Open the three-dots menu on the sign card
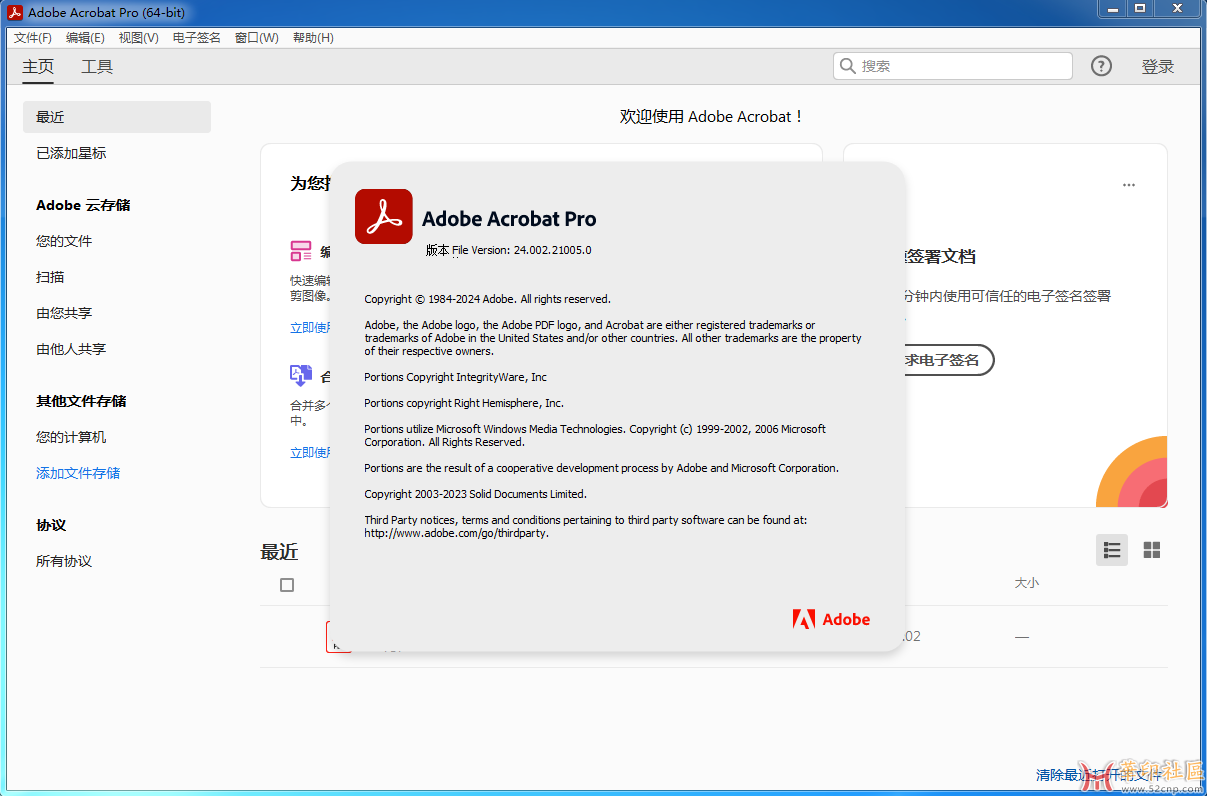Screen dimensions: 1207x796 (x=1129, y=185)
